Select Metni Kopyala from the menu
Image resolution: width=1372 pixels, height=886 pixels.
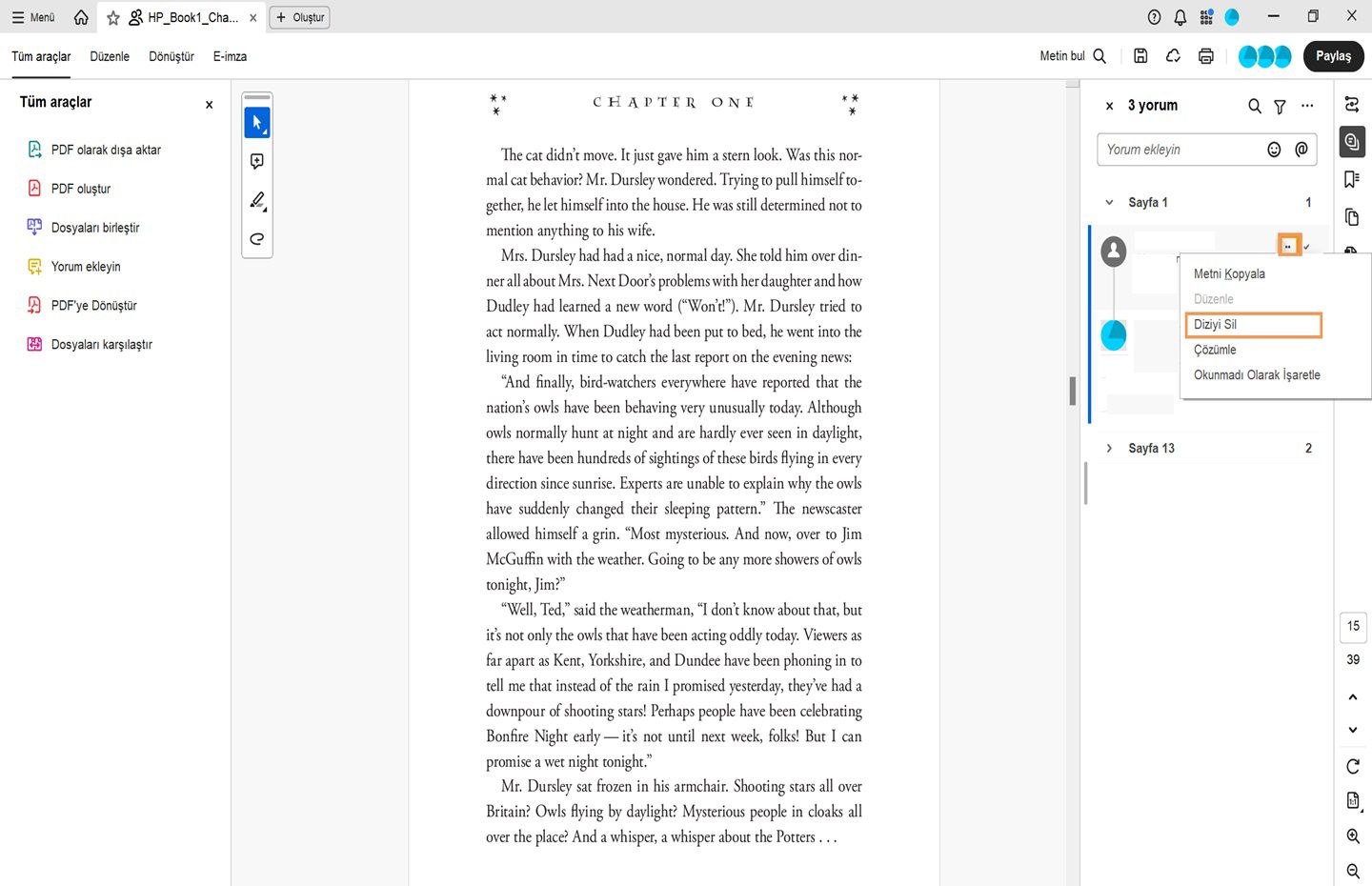[1229, 274]
